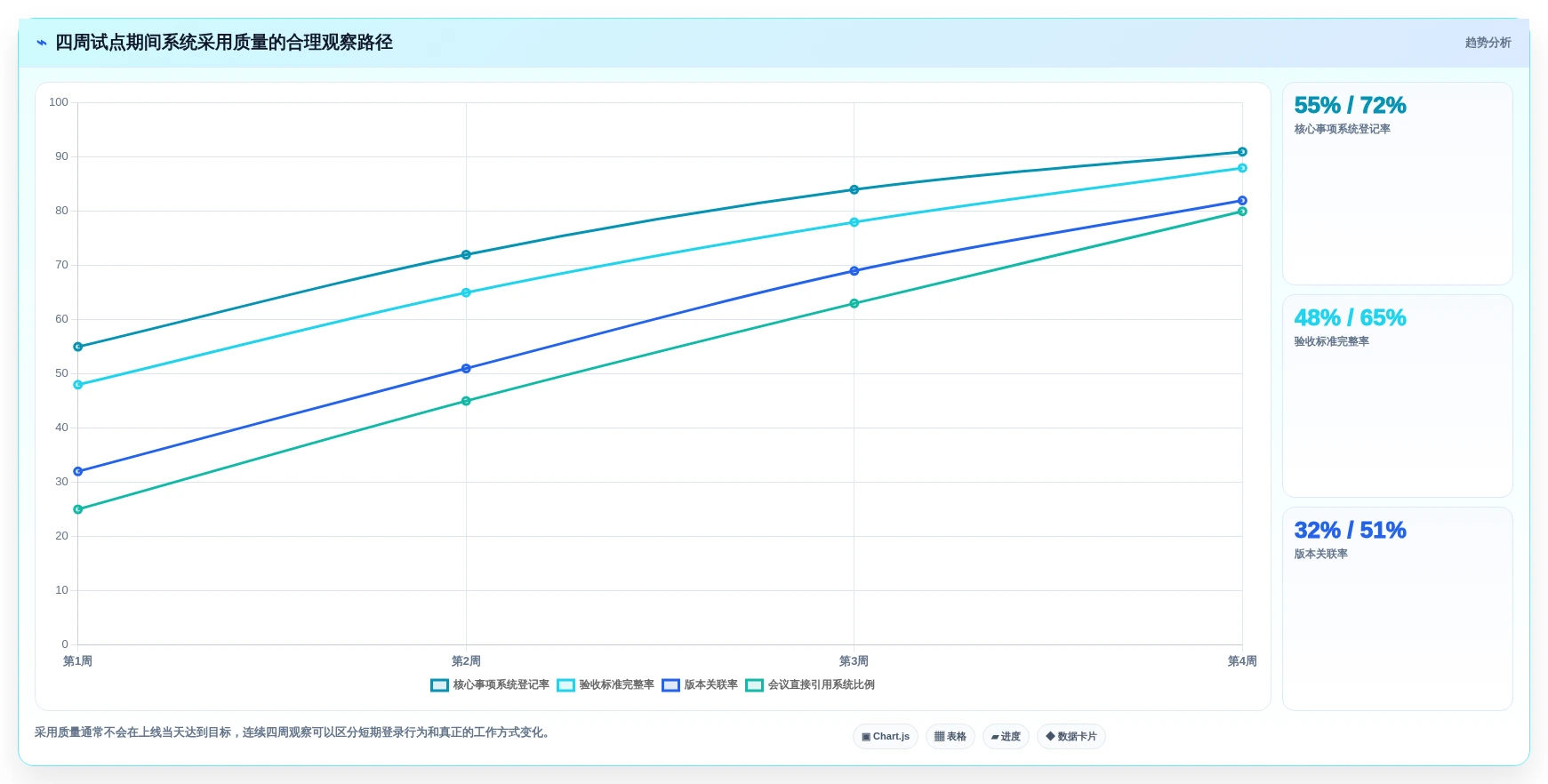Click the 版本关联率 card caption

pos(1320,555)
